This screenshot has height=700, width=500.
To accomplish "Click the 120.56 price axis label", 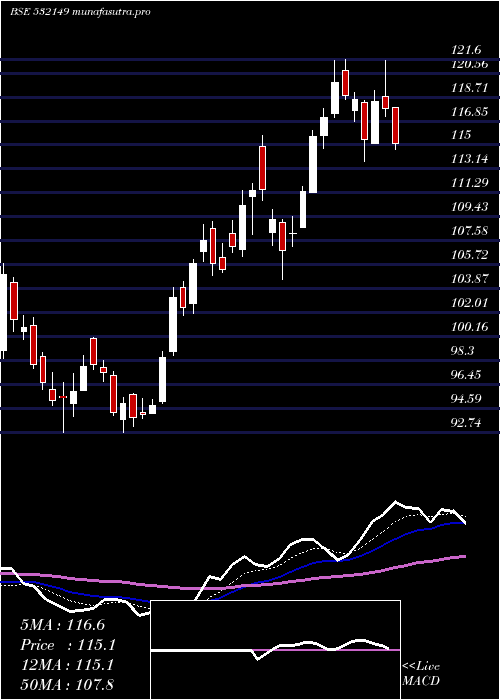I will tap(469, 64).
